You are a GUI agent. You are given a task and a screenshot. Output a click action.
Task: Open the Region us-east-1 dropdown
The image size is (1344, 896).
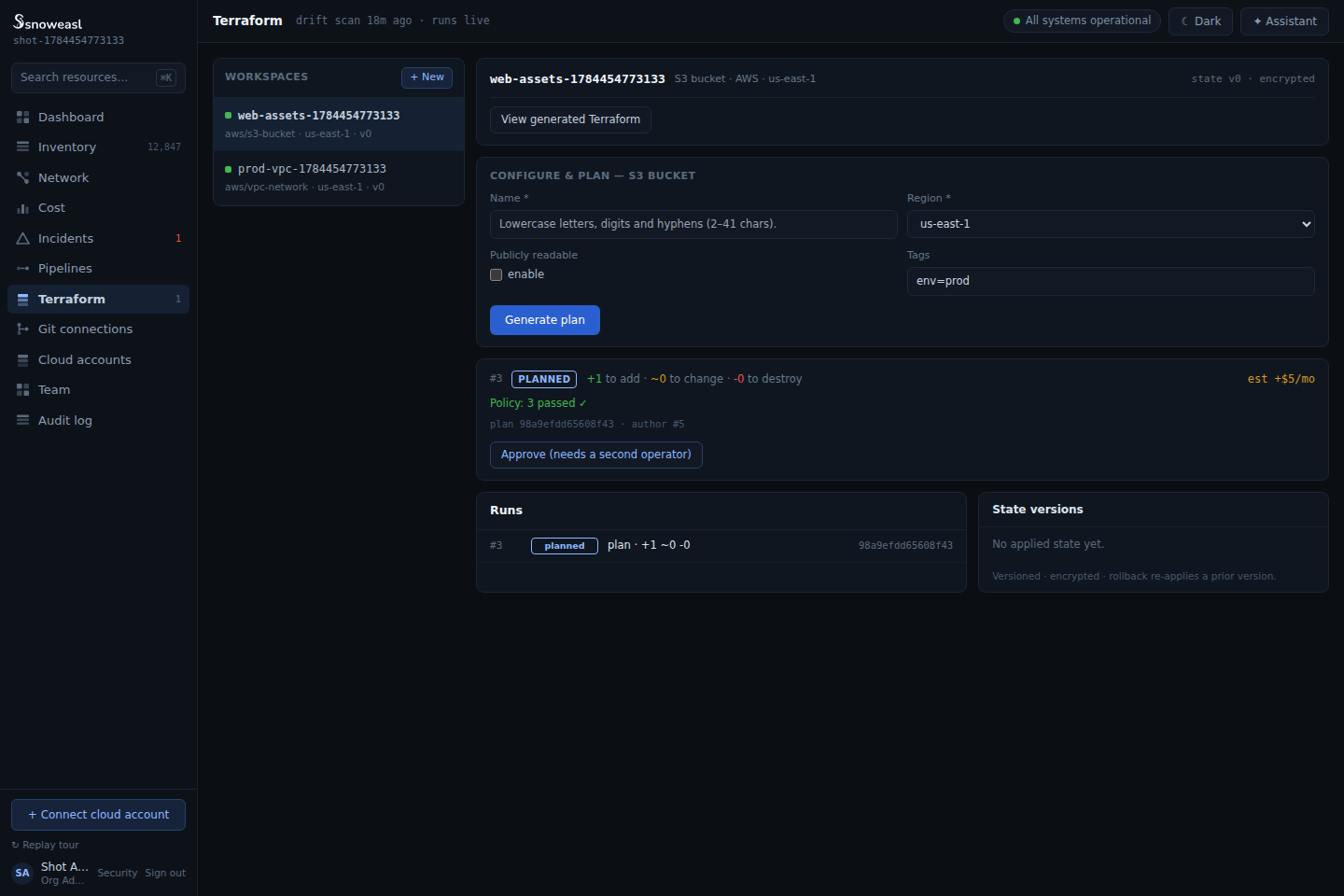1111,224
